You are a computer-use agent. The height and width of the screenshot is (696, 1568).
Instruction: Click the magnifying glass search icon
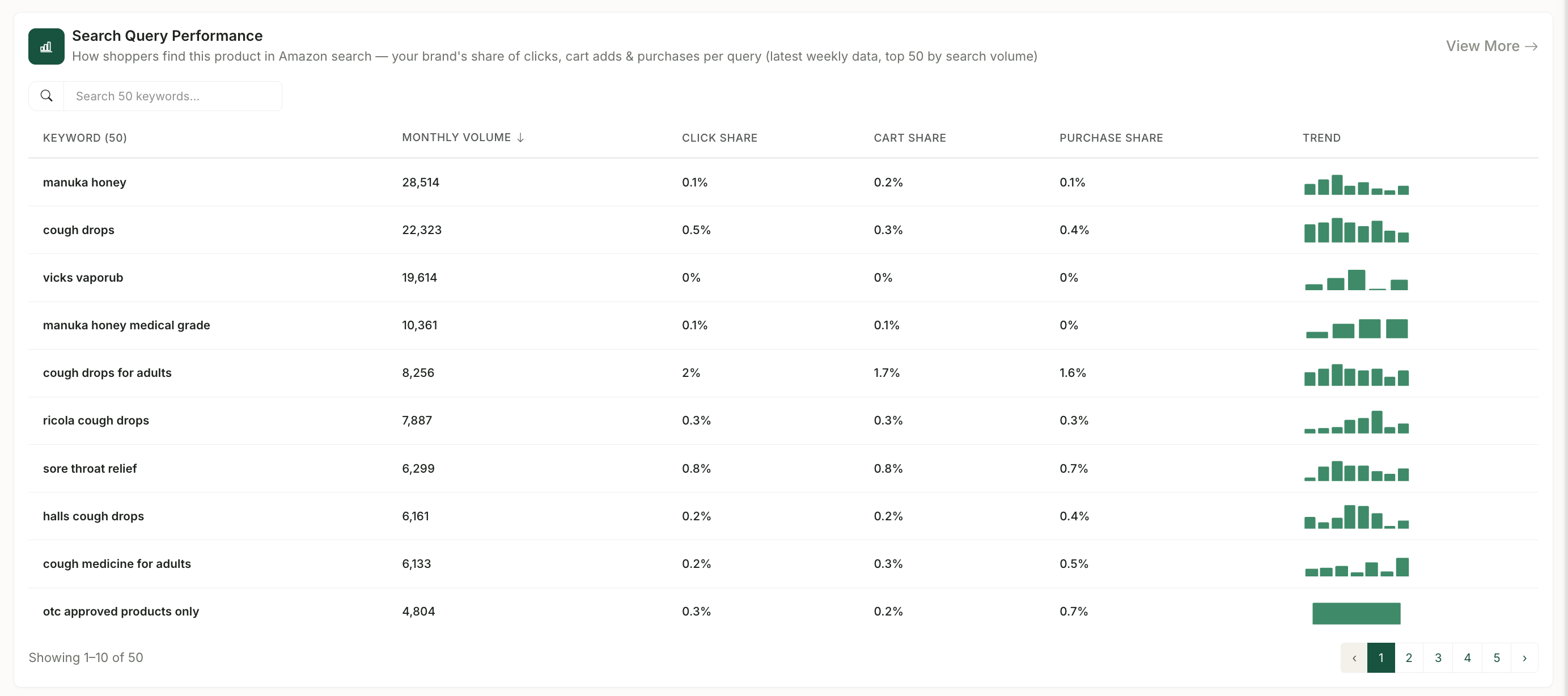(46, 96)
